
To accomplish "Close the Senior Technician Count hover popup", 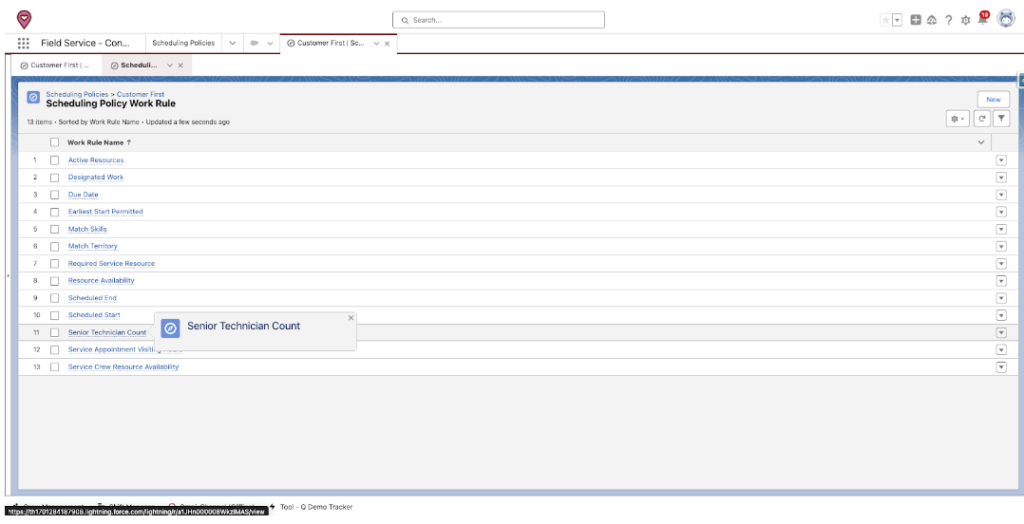I will (x=351, y=318).
